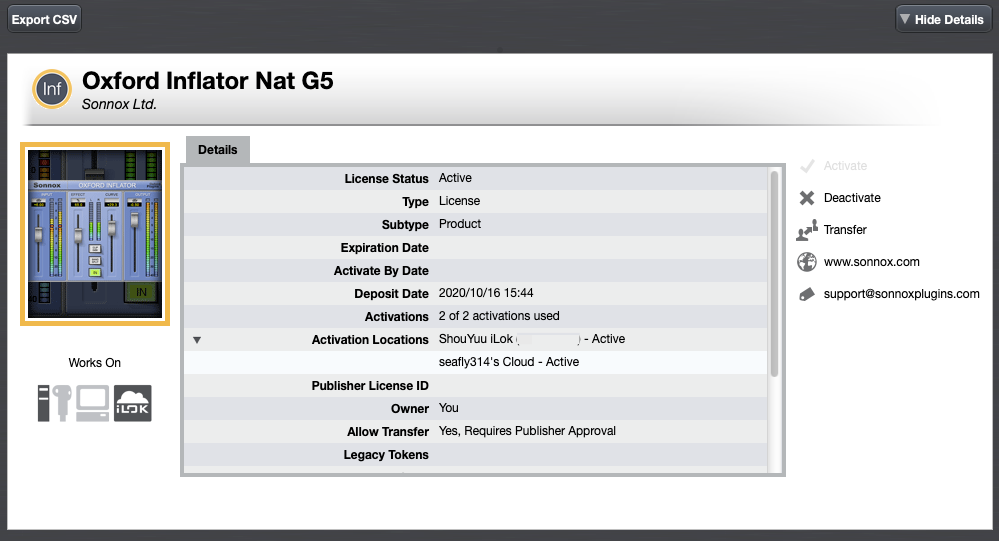999x541 pixels.
Task: Select the Activate By Date row label
Action: [381, 271]
